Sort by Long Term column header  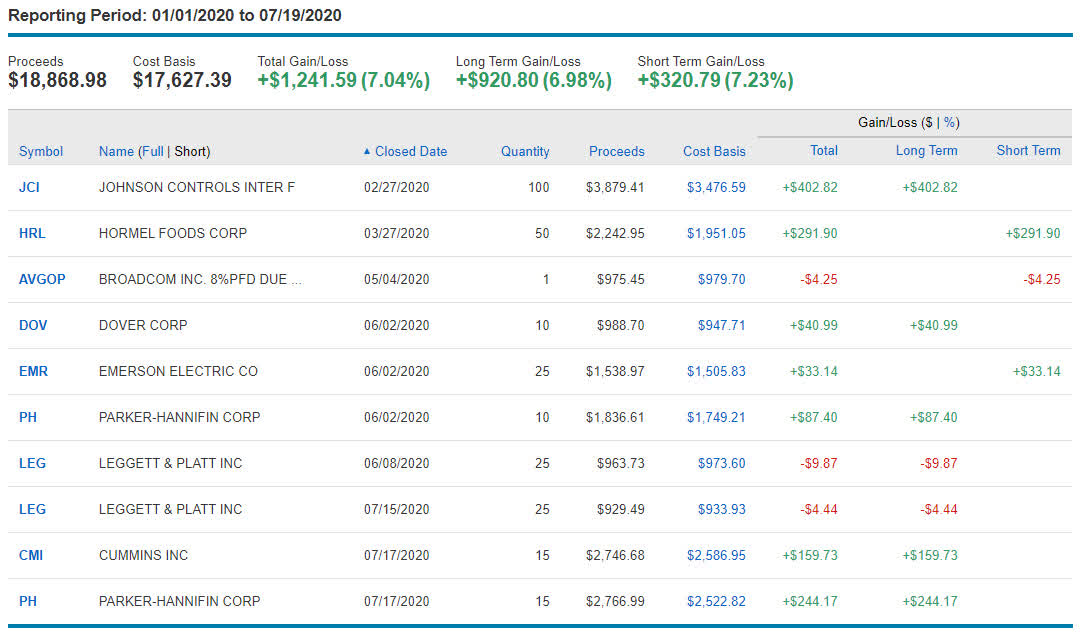(926, 151)
